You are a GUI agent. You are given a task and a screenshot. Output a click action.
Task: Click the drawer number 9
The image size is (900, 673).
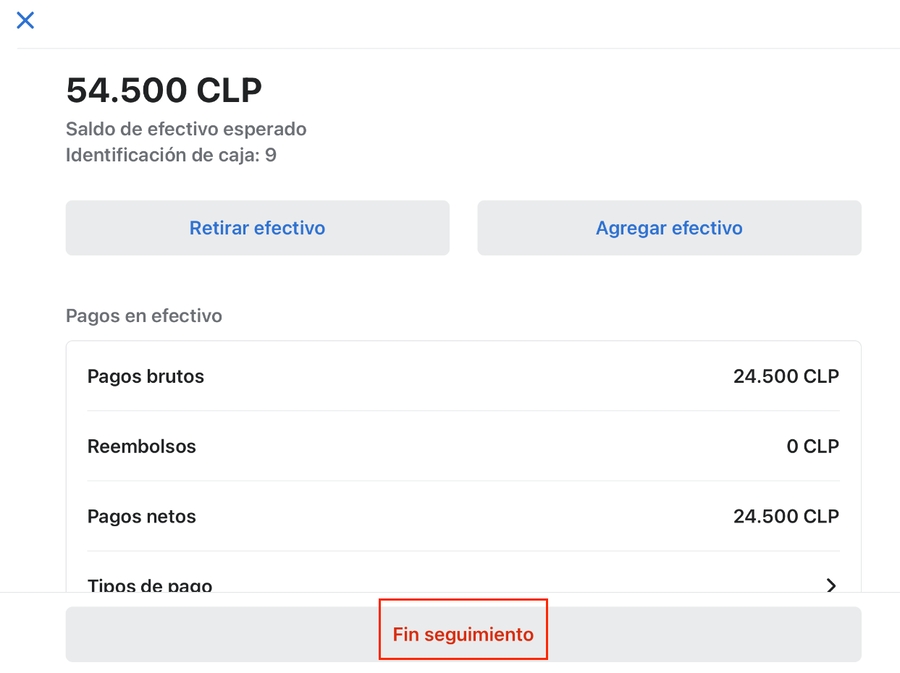pyautogui.click(x=271, y=155)
